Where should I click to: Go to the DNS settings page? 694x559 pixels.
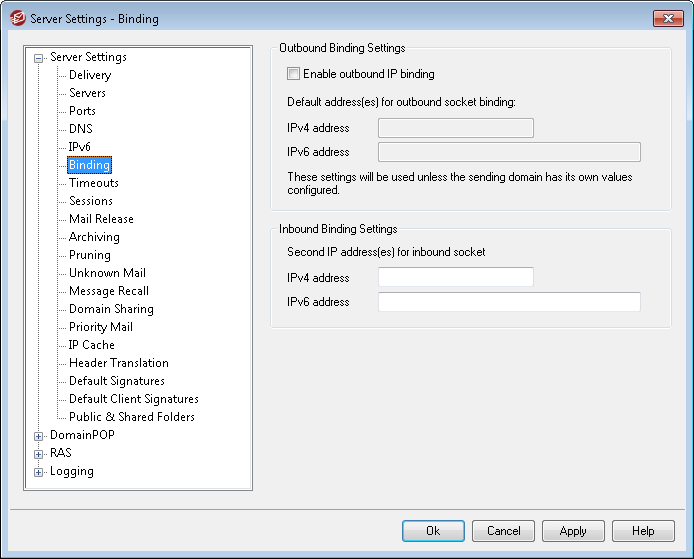click(80, 129)
